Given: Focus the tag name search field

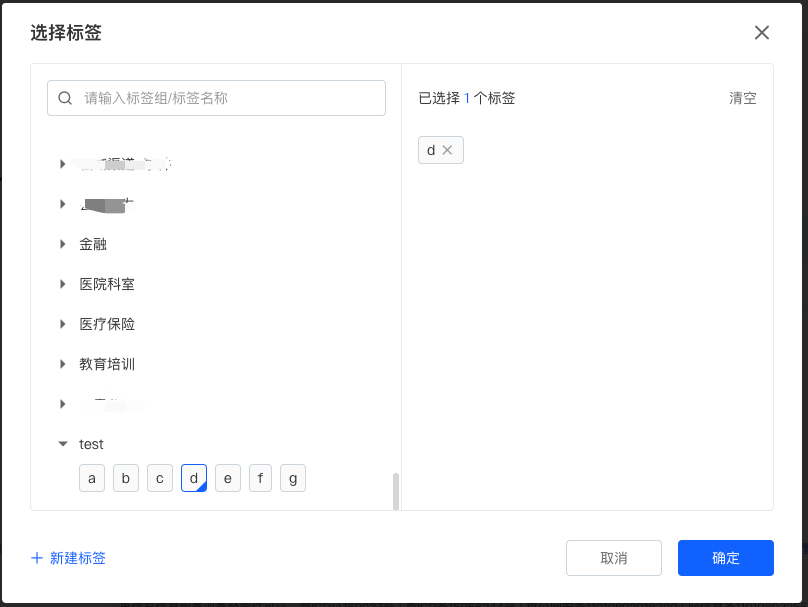Looking at the screenshot, I should click(230, 98).
